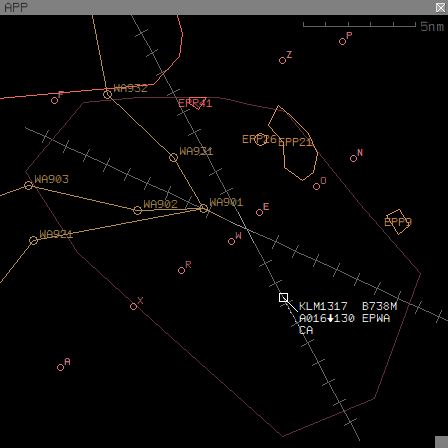This screenshot has width=448, height=448.
Task: Click the APP window title bar text
Action: pyautogui.click(x=16, y=7)
